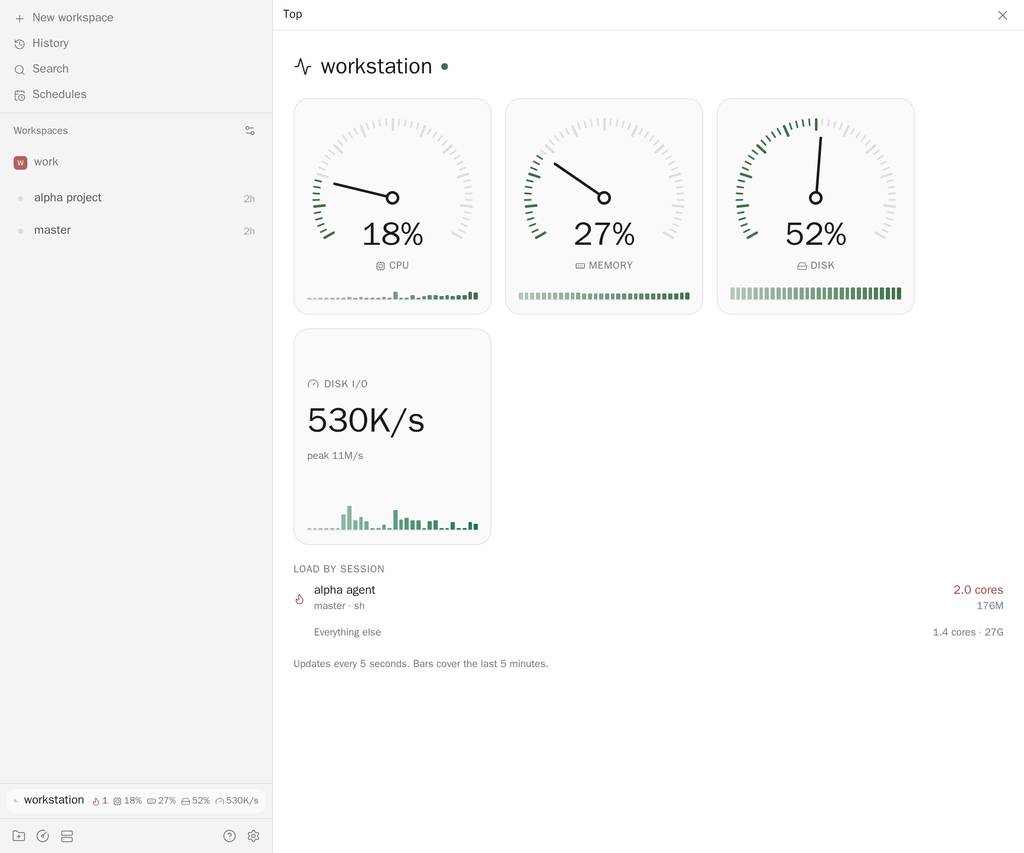
Task: Click the Memory history bar strip
Action: pyautogui.click(x=604, y=296)
